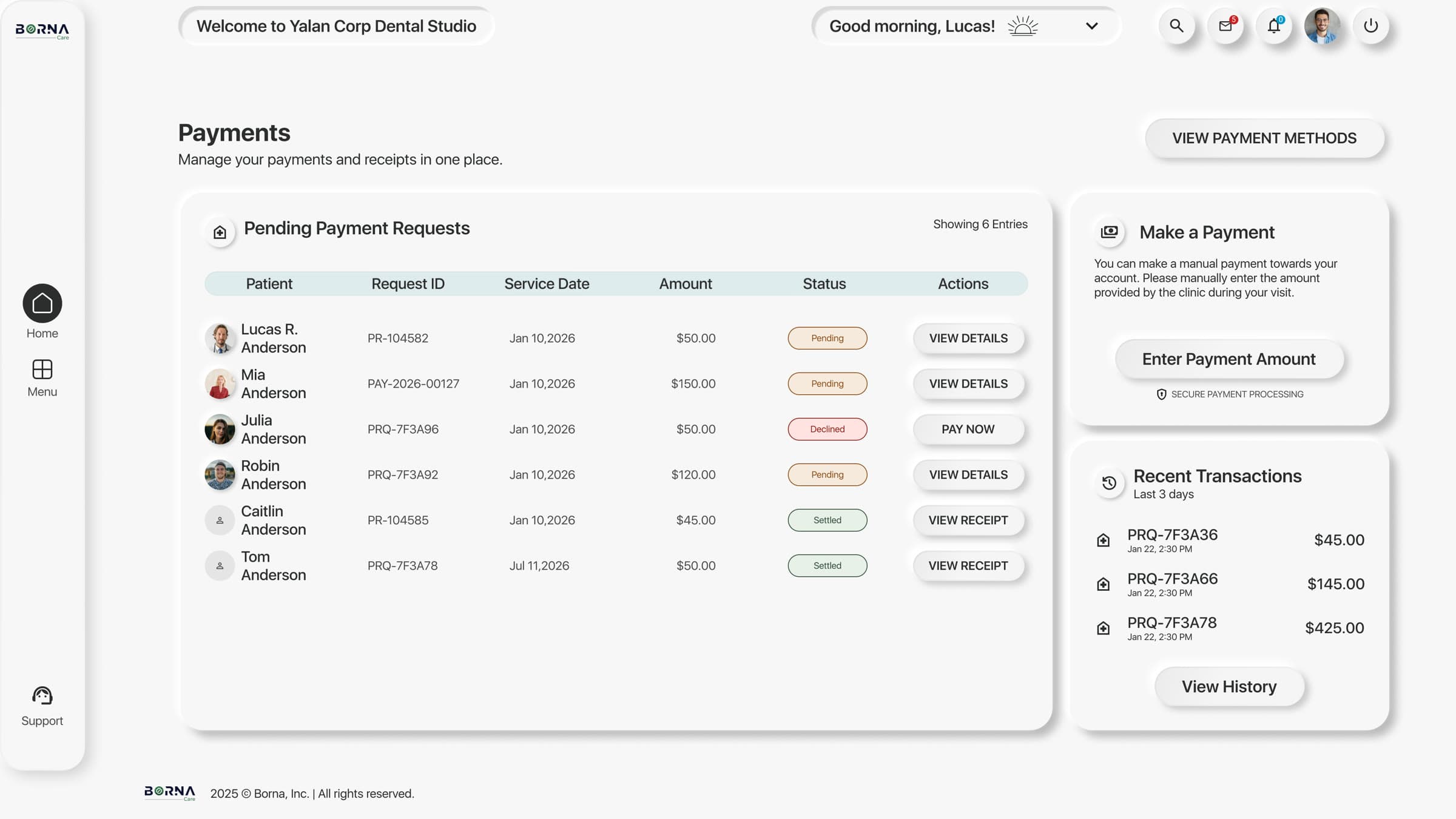View receipt for Tom Anderson
Viewport: 1456px width, 819px height.
click(x=968, y=566)
